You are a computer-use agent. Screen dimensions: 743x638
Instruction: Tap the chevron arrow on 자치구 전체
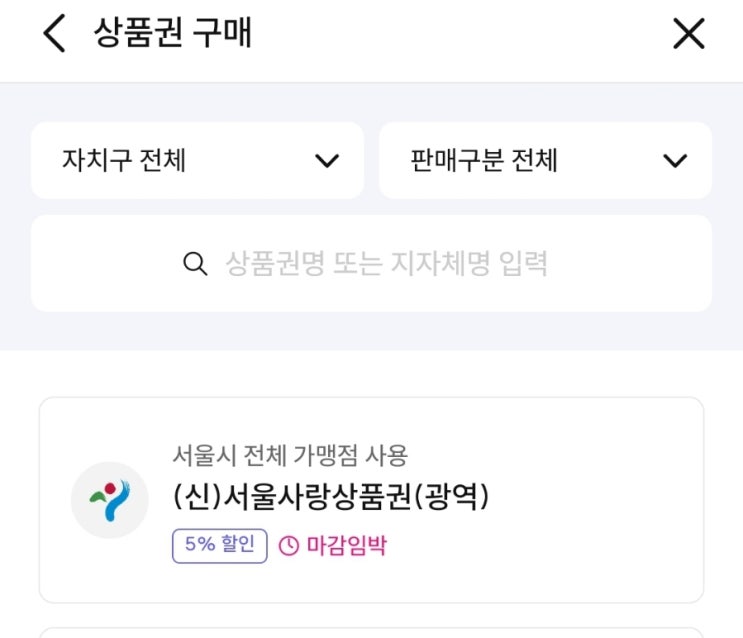point(327,161)
